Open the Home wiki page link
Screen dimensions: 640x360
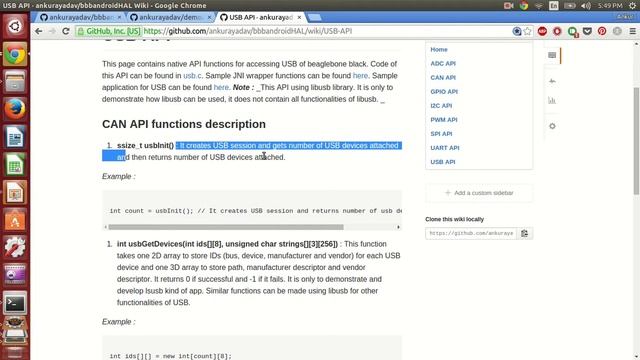(439, 49)
